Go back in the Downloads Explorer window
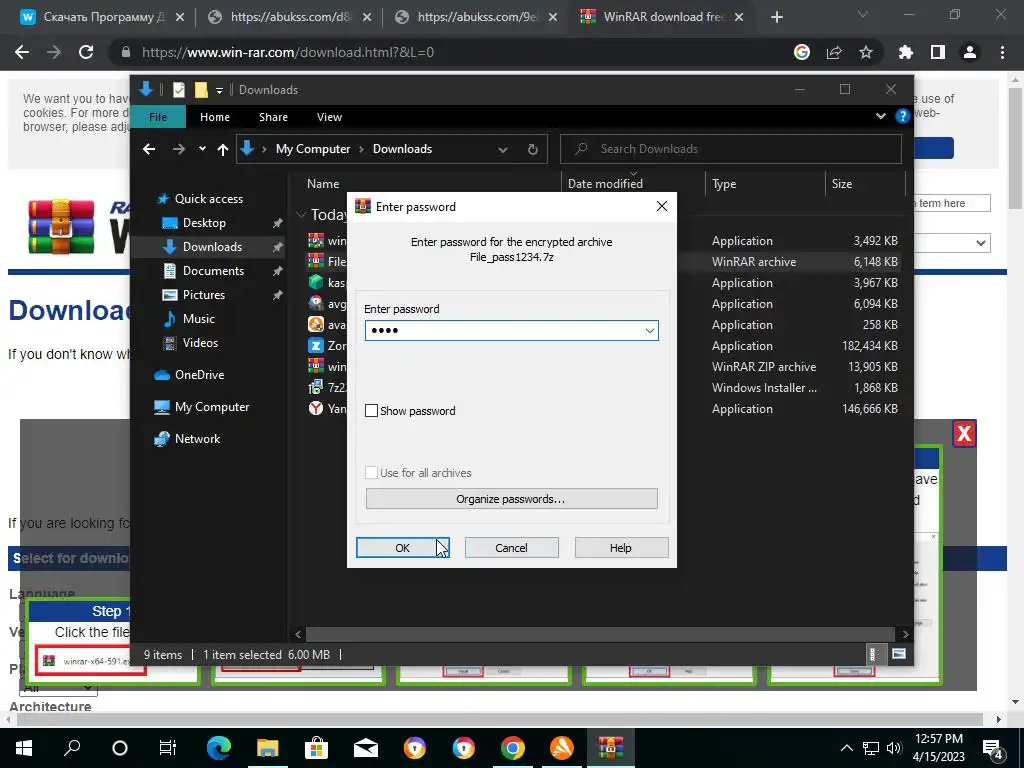The image size is (1024, 768). (x=149, y=149)
